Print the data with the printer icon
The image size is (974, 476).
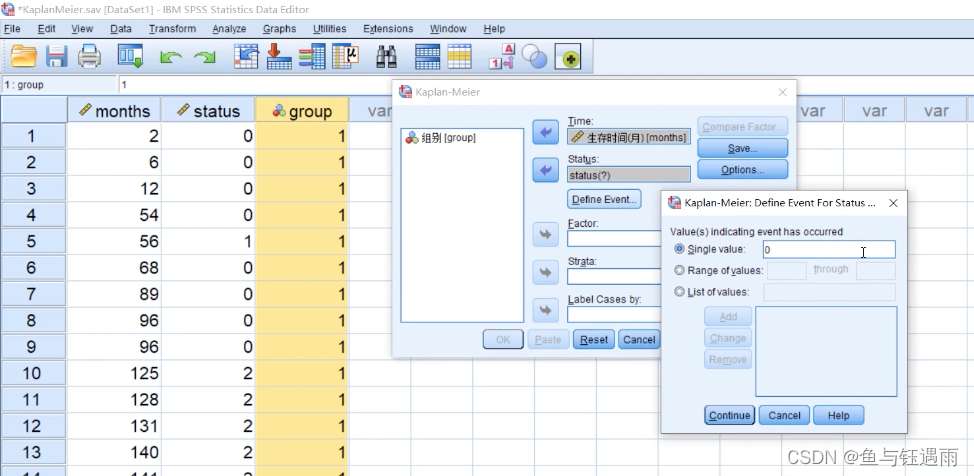coord(89,57)
